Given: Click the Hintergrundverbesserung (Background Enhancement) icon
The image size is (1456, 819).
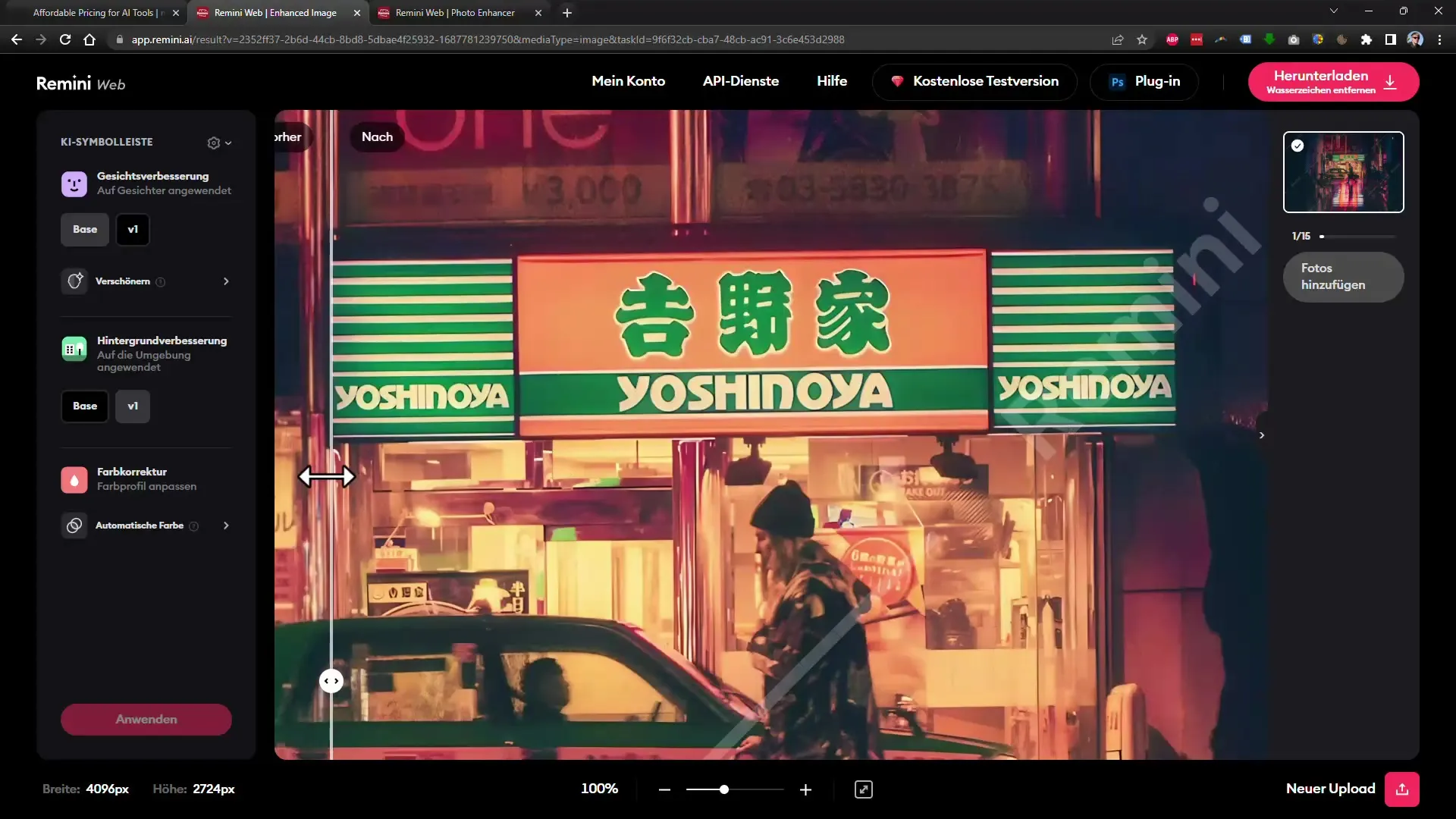Looking at the screenshot, I should coord(75,347).
